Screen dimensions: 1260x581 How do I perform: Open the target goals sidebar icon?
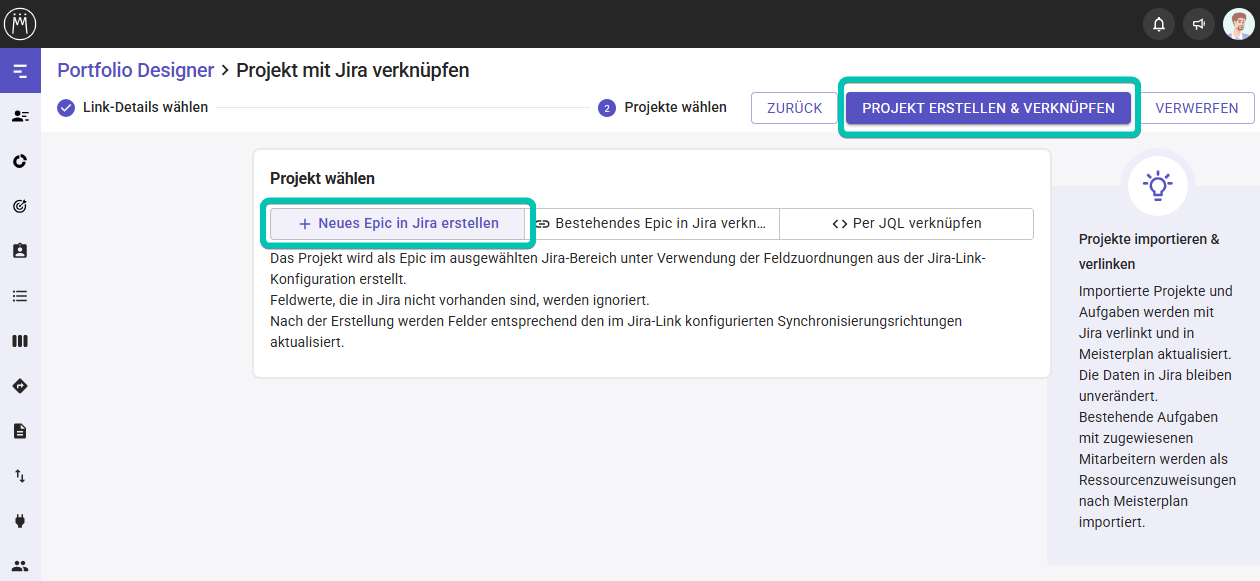coord(20,206)
